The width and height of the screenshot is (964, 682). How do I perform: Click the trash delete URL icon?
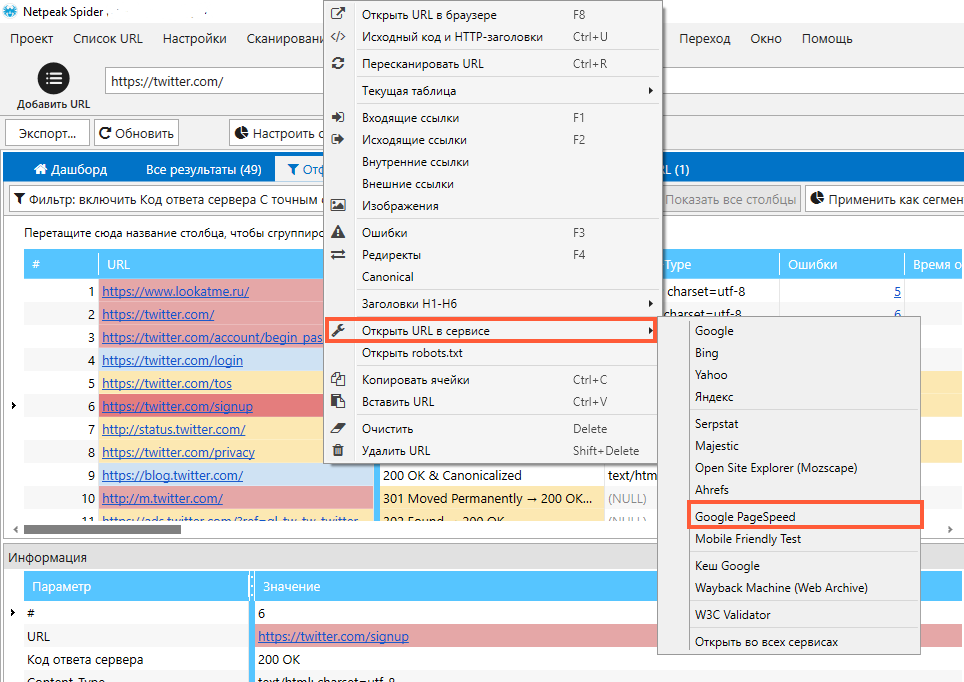coord(338,450)
